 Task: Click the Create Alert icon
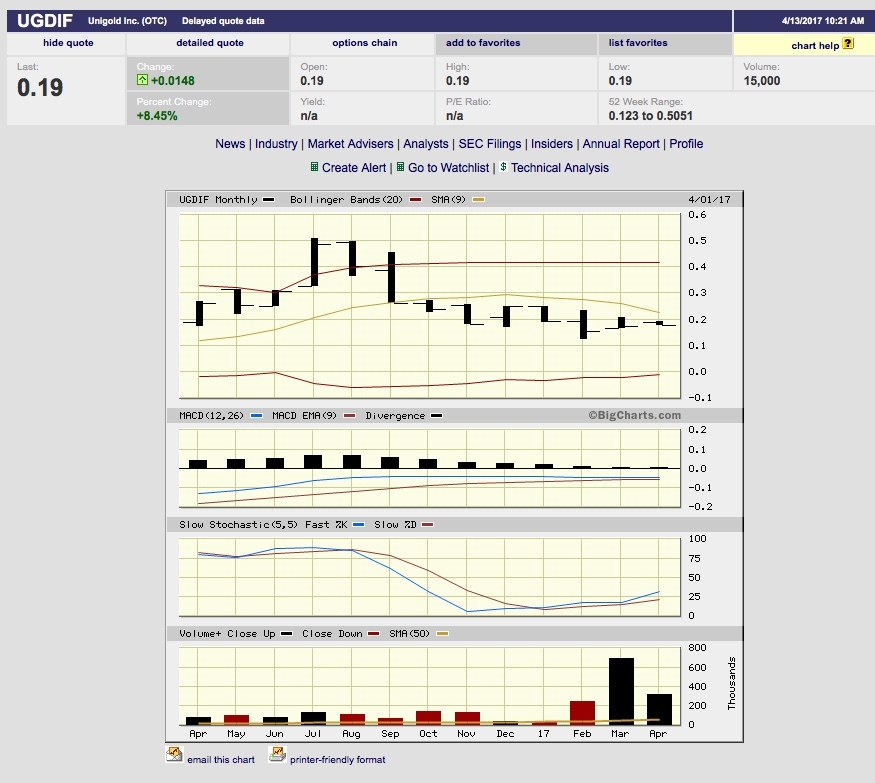[314, 168]
